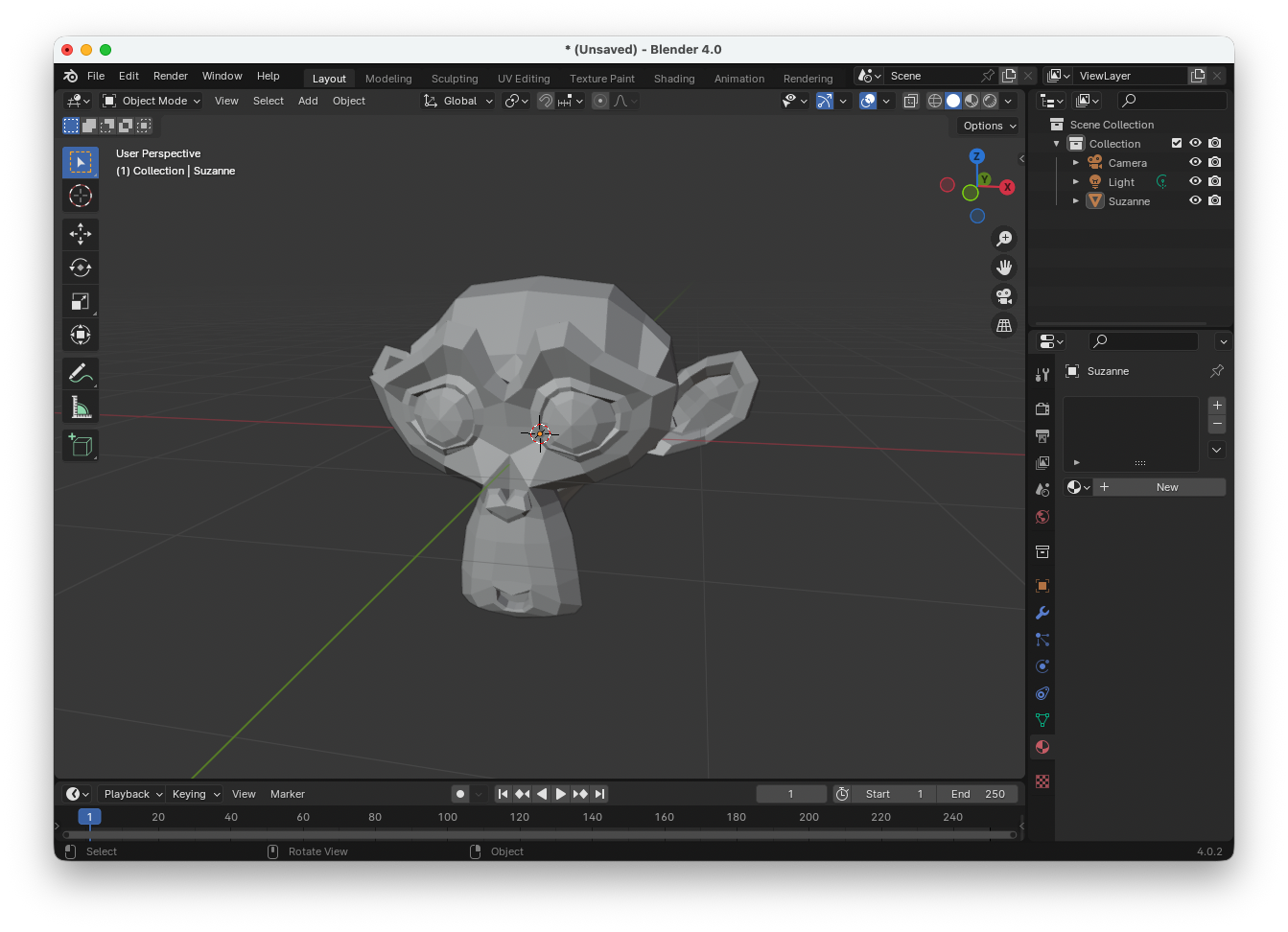Screen dimensions: 1288x932
Task: Open the Object Mode dropdown
Action: click(x=152, y=101)
